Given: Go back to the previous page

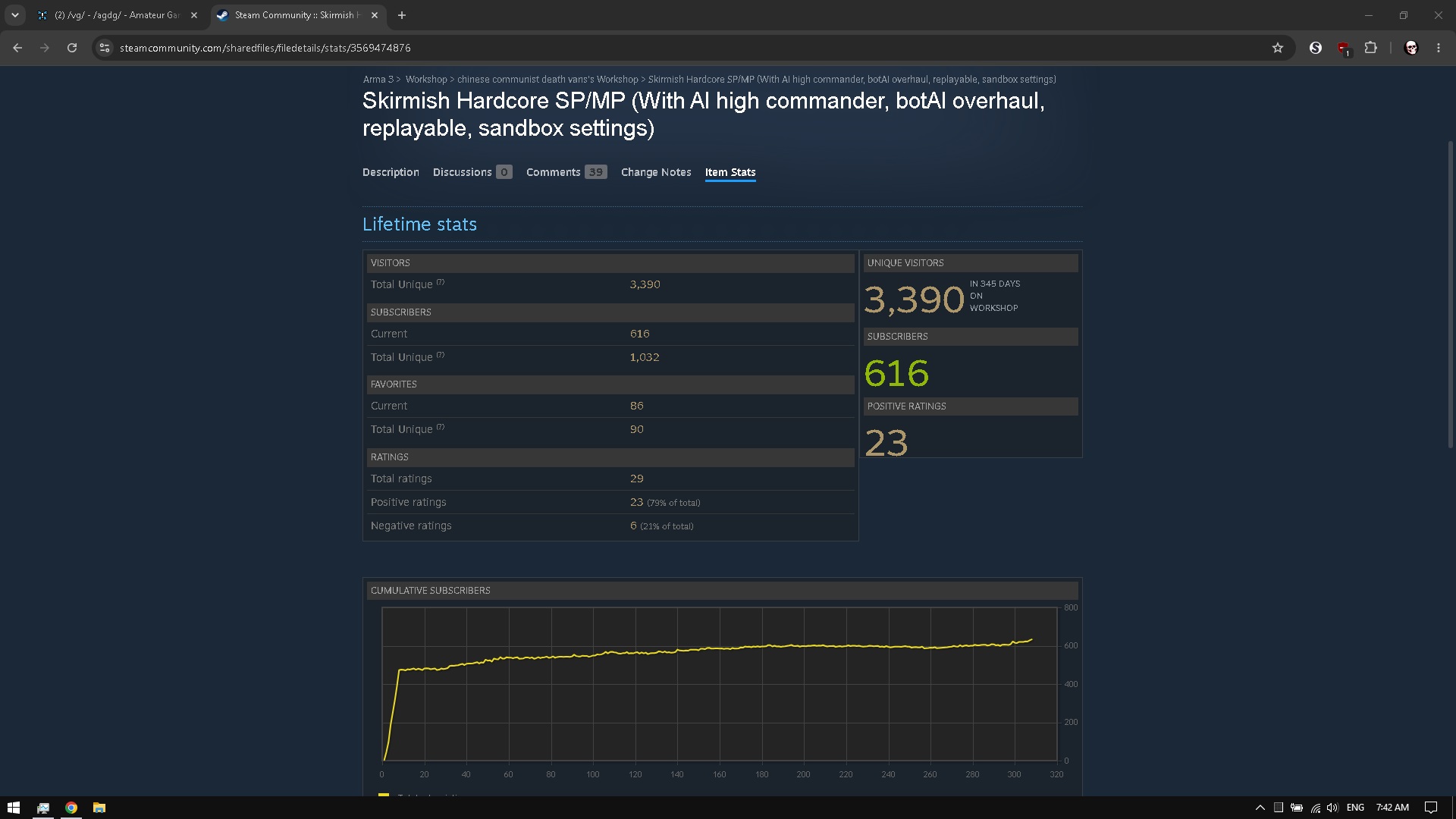Looking at the screenshot, I should (x=17, y=48).
